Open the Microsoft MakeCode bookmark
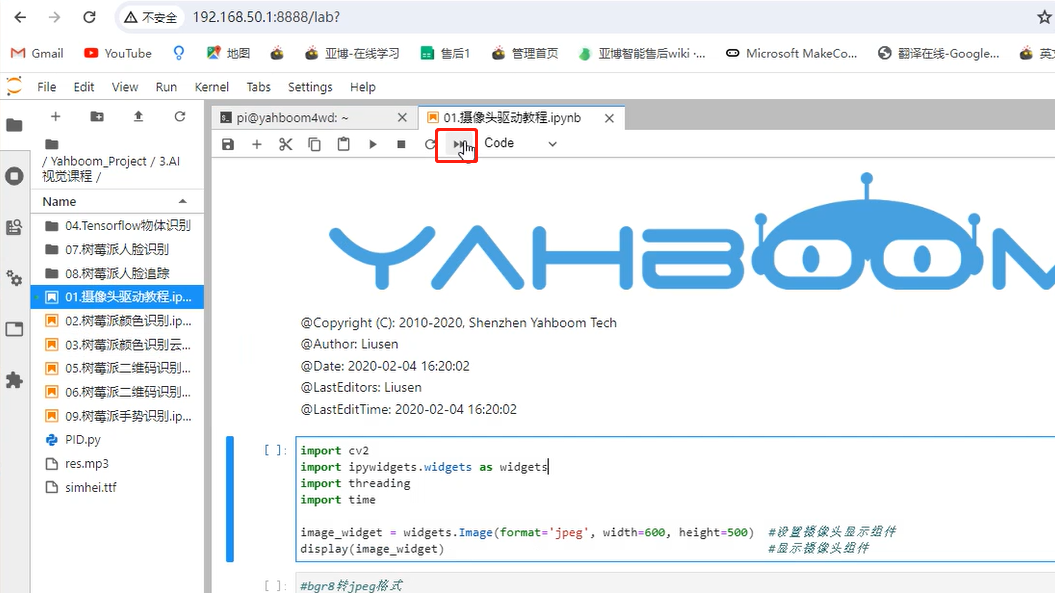This screenshot has width=1055, height=593. [791, 53]
